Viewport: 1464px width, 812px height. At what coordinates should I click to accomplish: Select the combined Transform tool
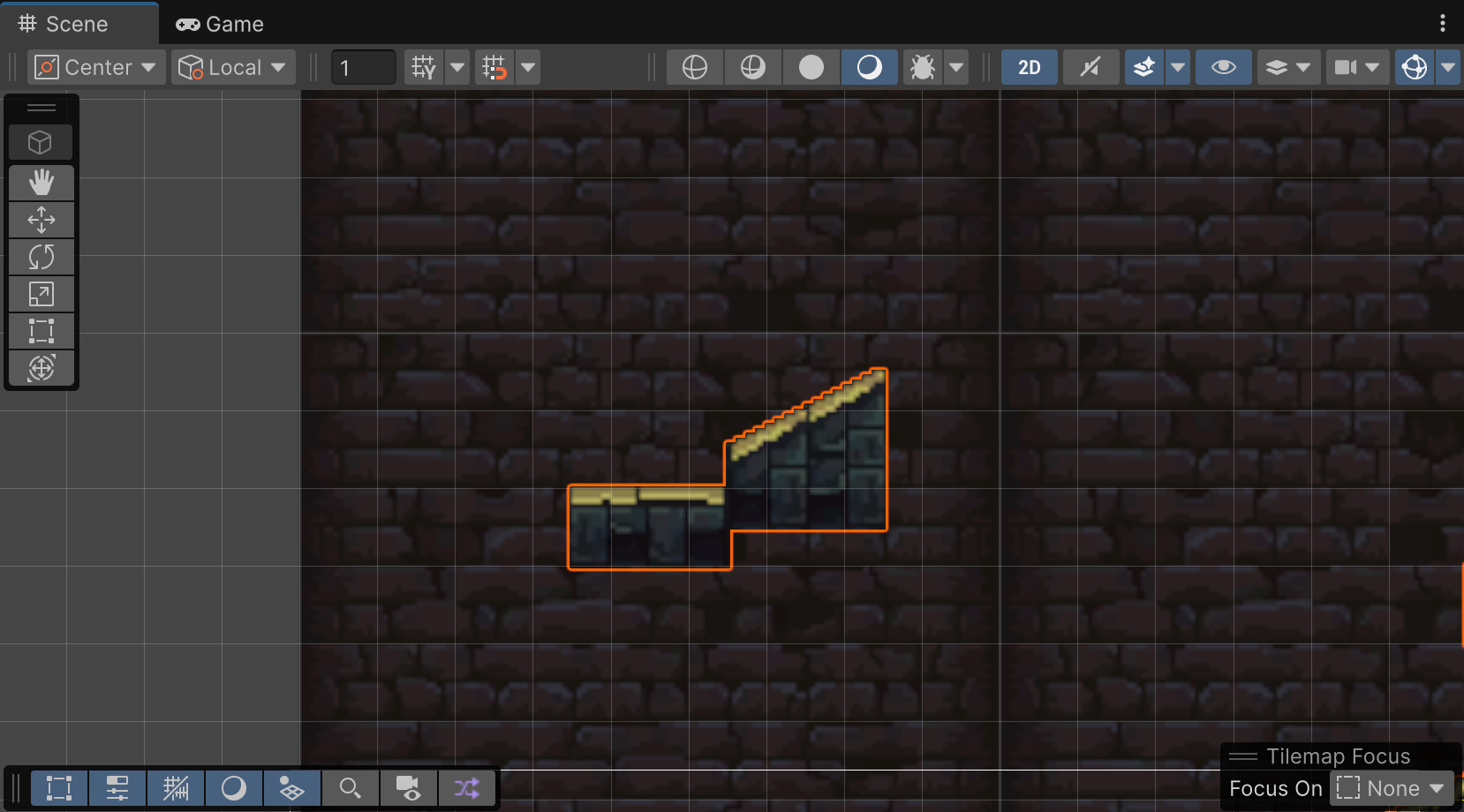(42, 368)
